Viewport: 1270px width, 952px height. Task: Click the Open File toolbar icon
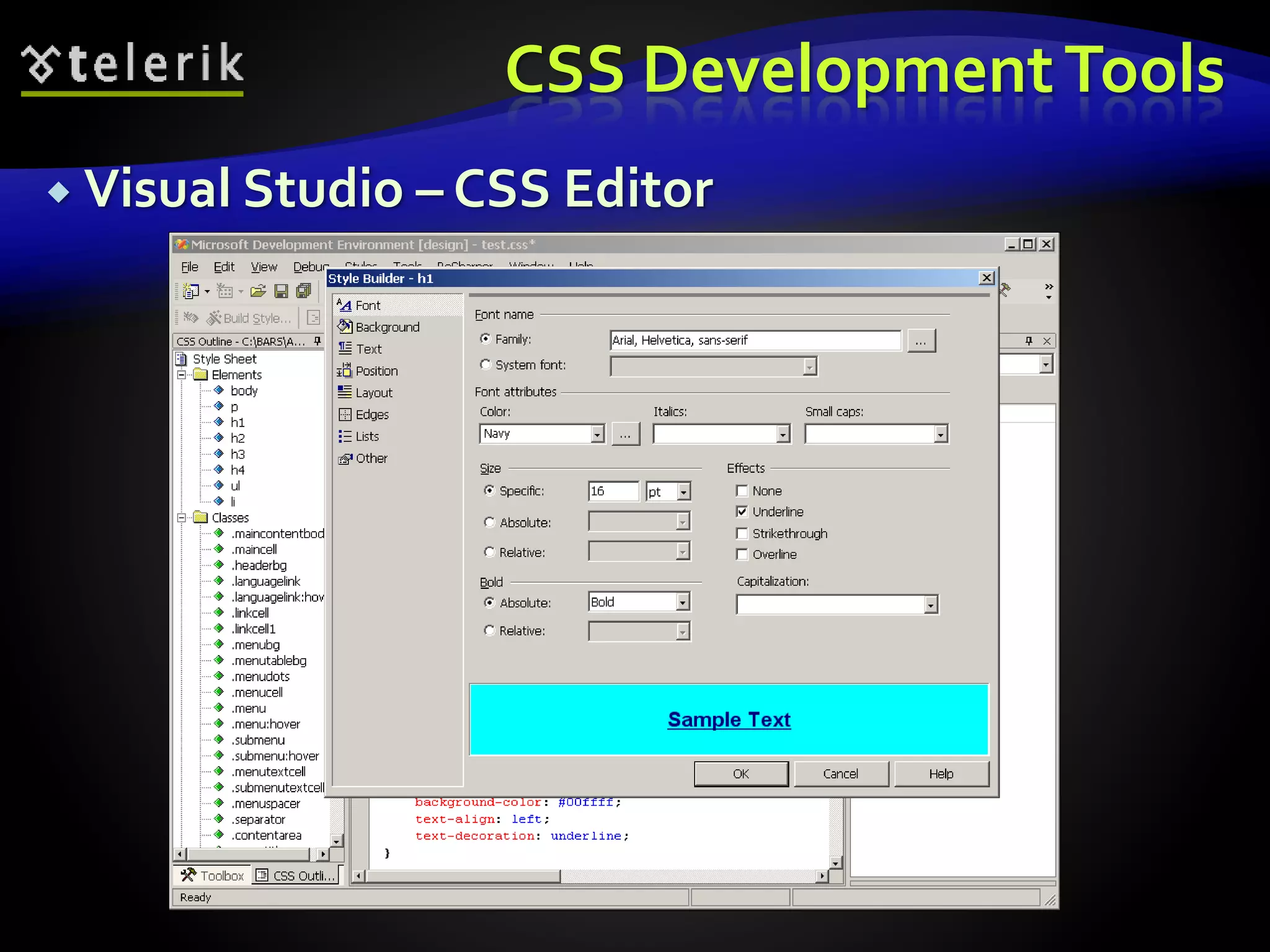(x=258, y=291)
